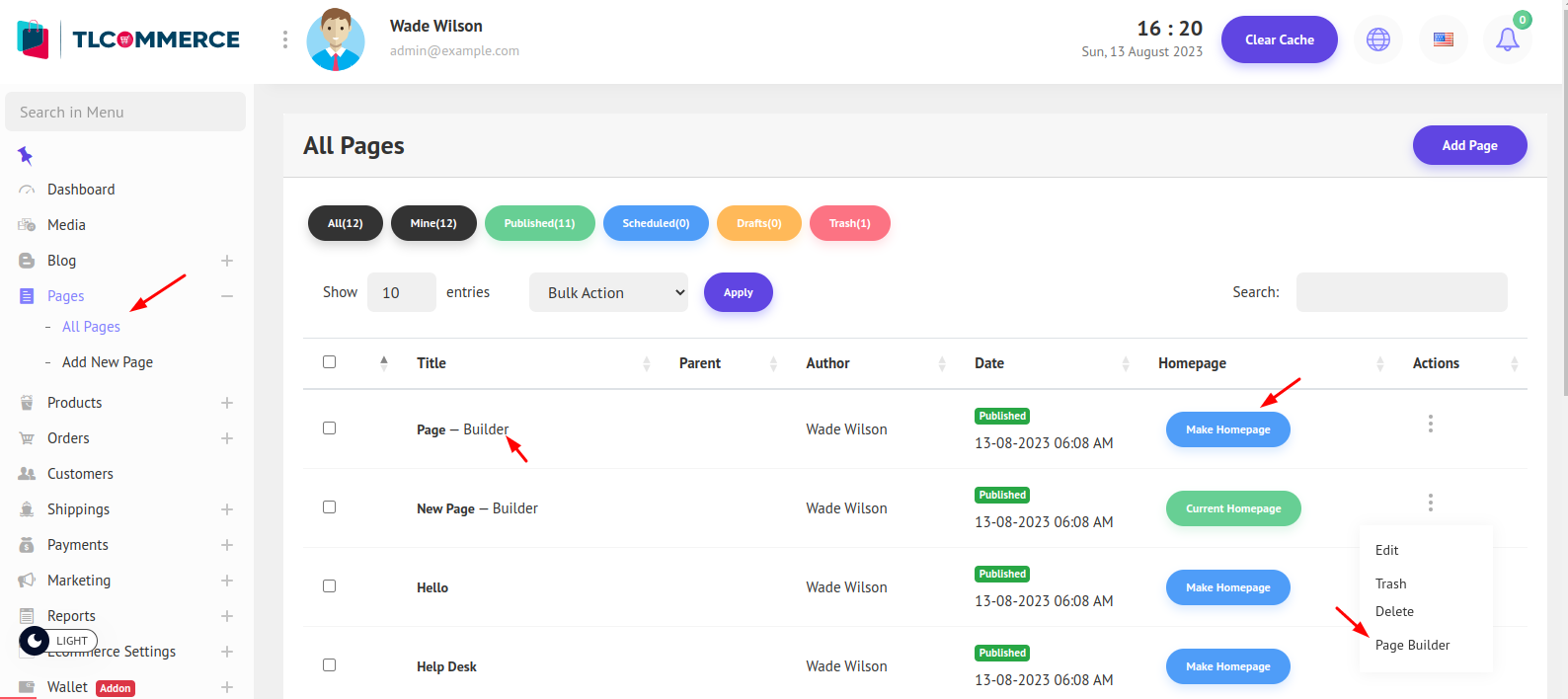Image resolution: width=1568 pixels, height=699 pixels.
Task: Tick the checkbox for Hello page
Action: pyautogui.click(x=330, y=586)
